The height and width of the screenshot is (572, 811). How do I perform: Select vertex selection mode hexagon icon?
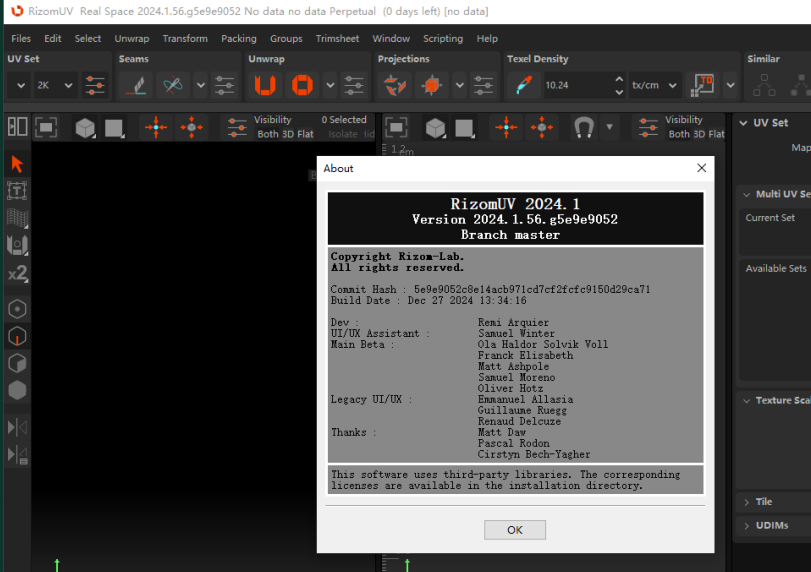[x=17, y=309]
